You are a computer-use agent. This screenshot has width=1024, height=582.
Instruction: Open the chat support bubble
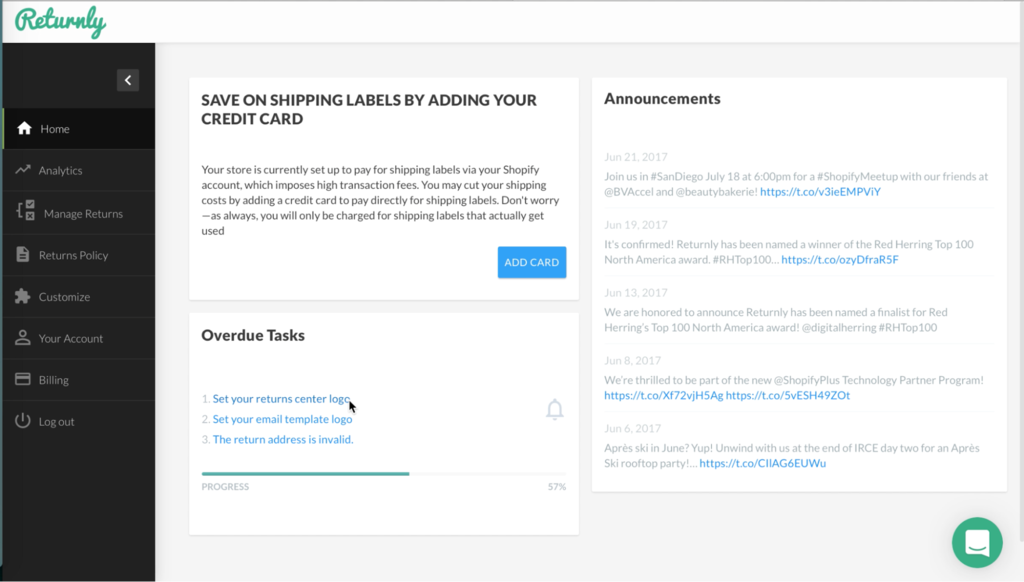[977, 542]
